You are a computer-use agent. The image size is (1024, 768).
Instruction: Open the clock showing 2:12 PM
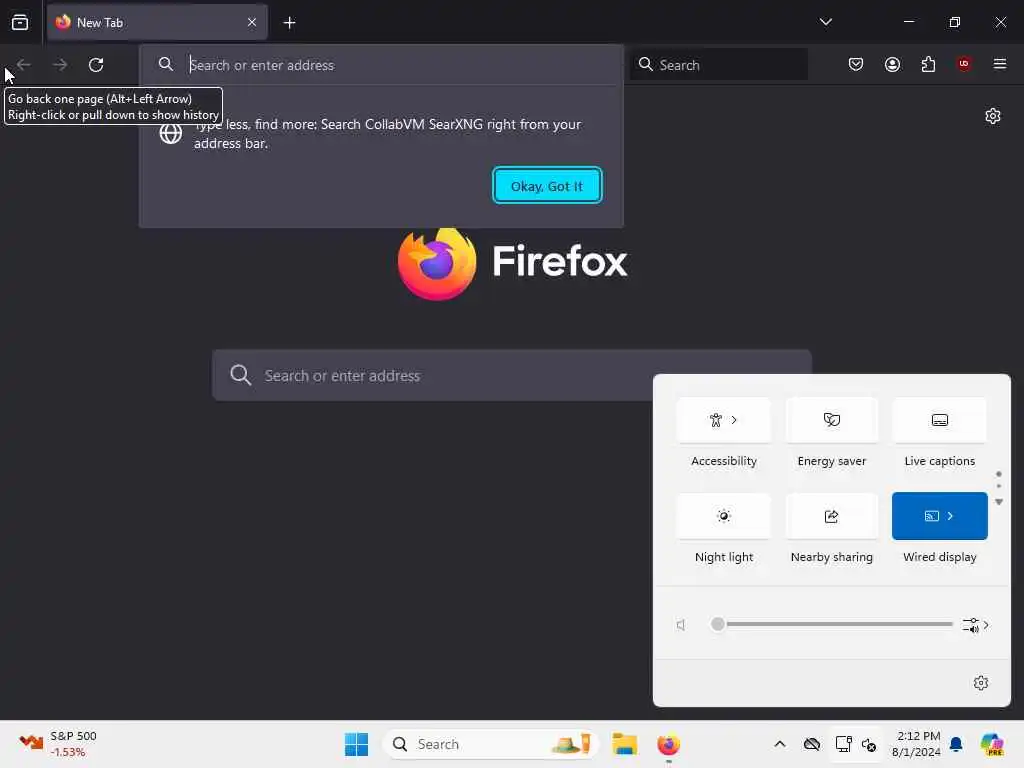point(916,744)
